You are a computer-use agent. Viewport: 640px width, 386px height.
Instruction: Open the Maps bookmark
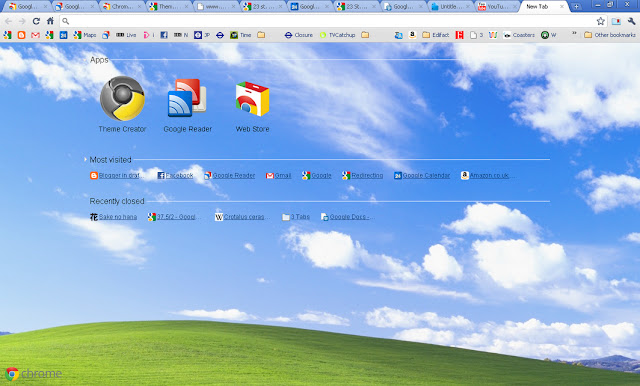point(85,35)
